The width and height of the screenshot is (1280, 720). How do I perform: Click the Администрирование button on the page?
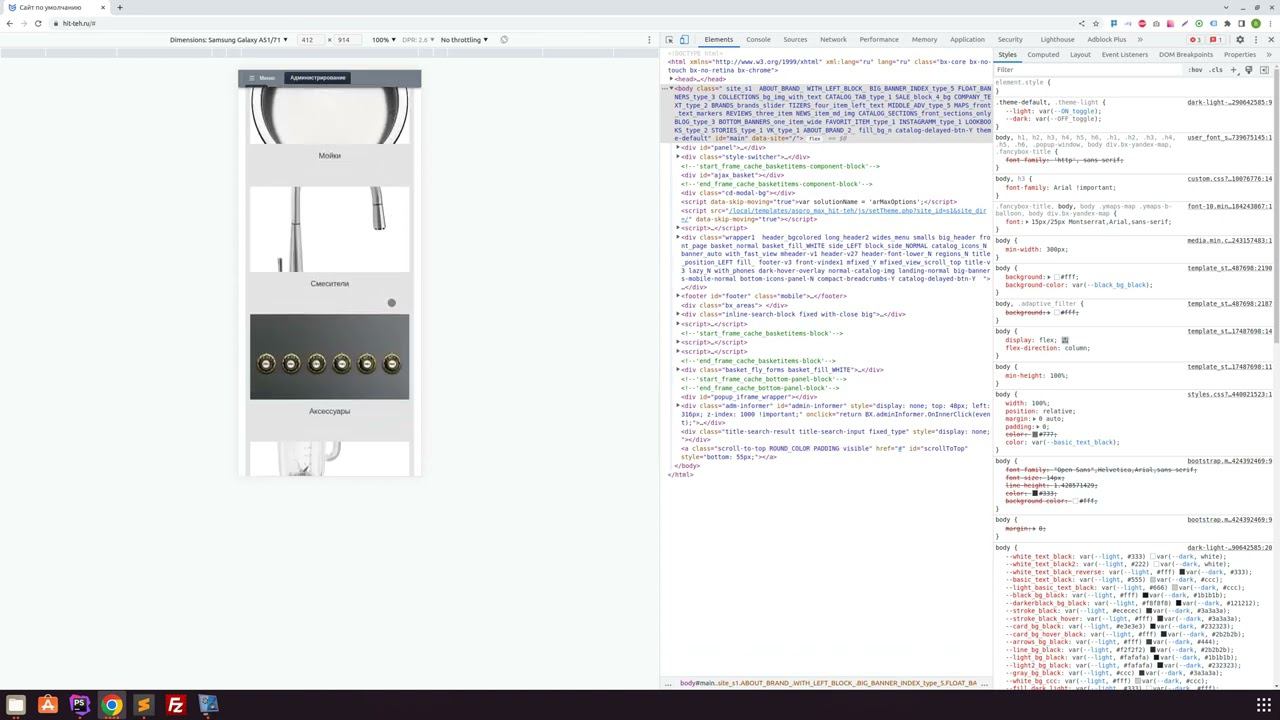[x=318, y=78]
